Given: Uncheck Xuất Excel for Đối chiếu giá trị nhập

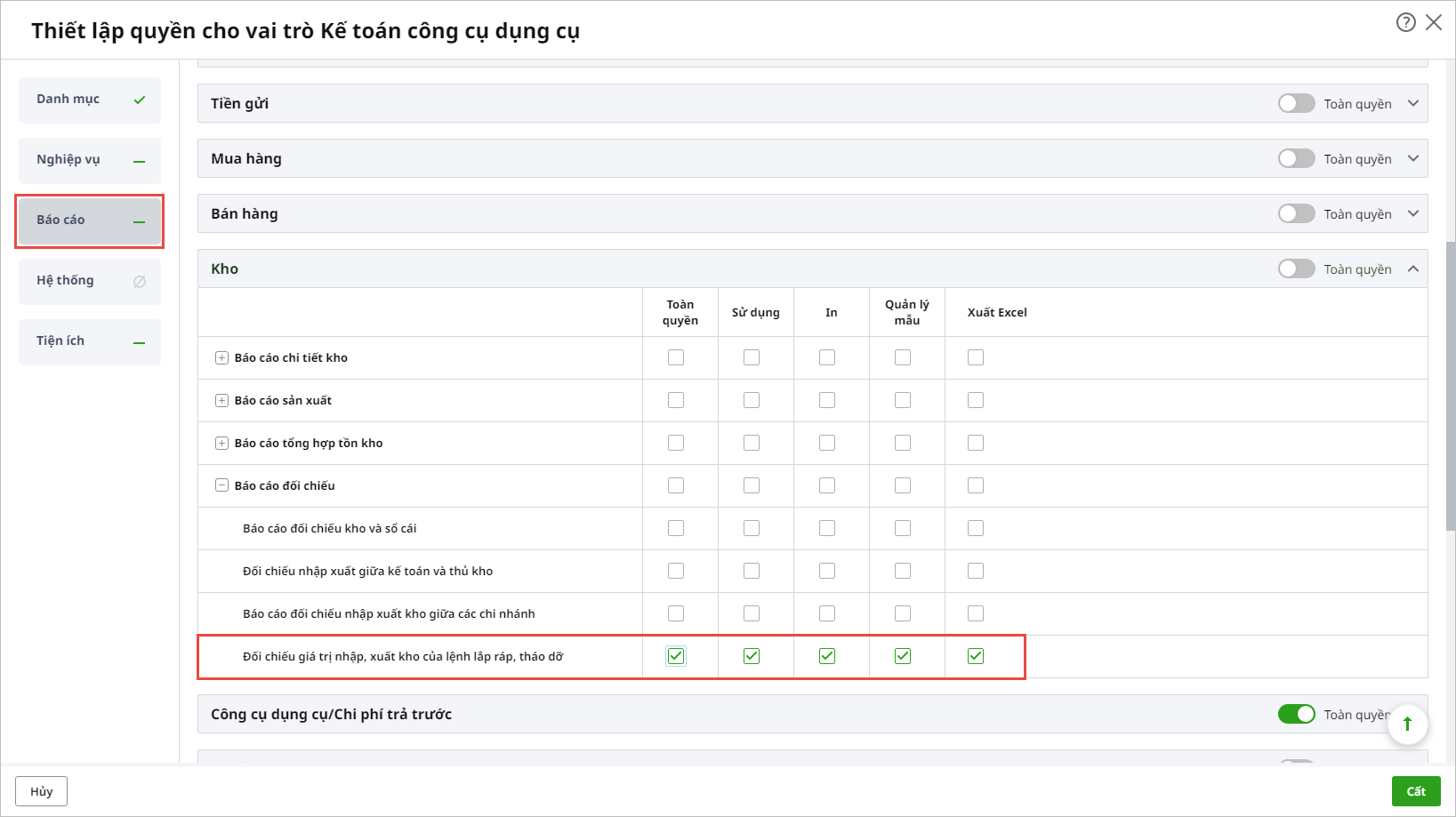Looking at the screenshot, I should [x=976, y=656].
